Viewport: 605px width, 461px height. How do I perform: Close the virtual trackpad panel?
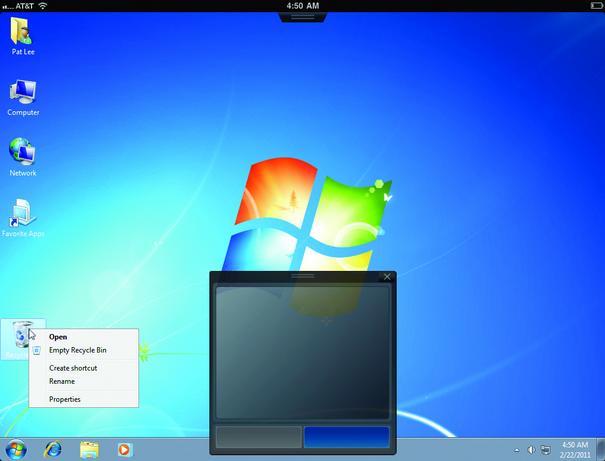387,277
